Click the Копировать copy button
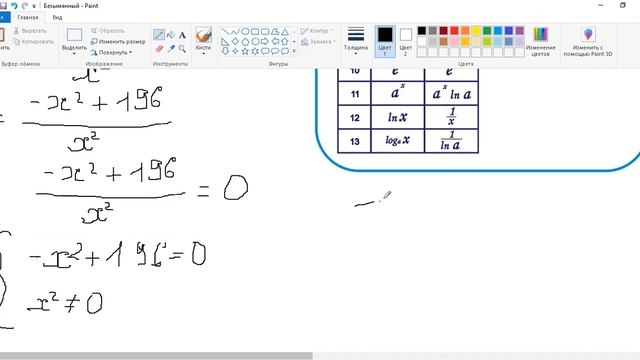This screenshot has width=640, height=360. [x=33, y=42]
